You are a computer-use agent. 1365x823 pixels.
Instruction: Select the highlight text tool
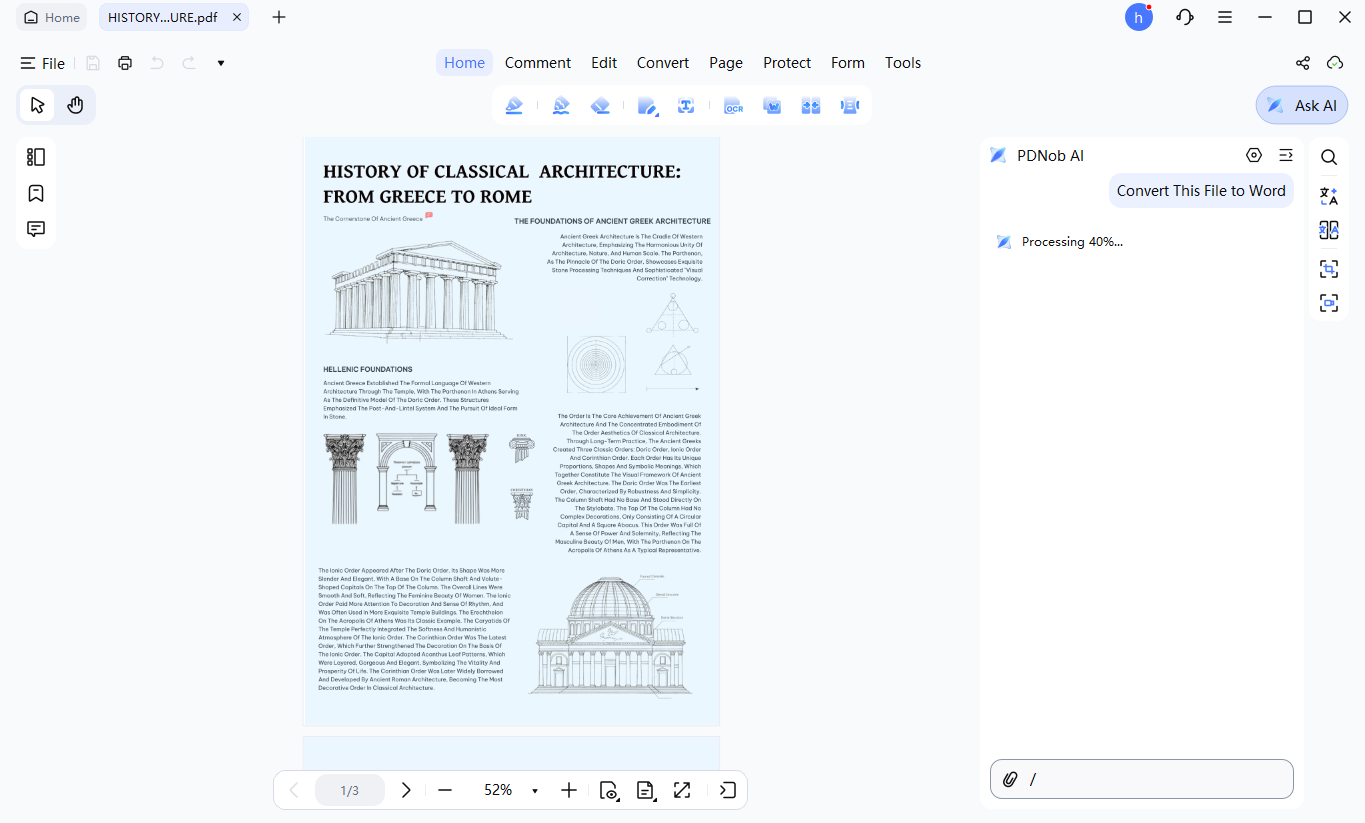514,105
